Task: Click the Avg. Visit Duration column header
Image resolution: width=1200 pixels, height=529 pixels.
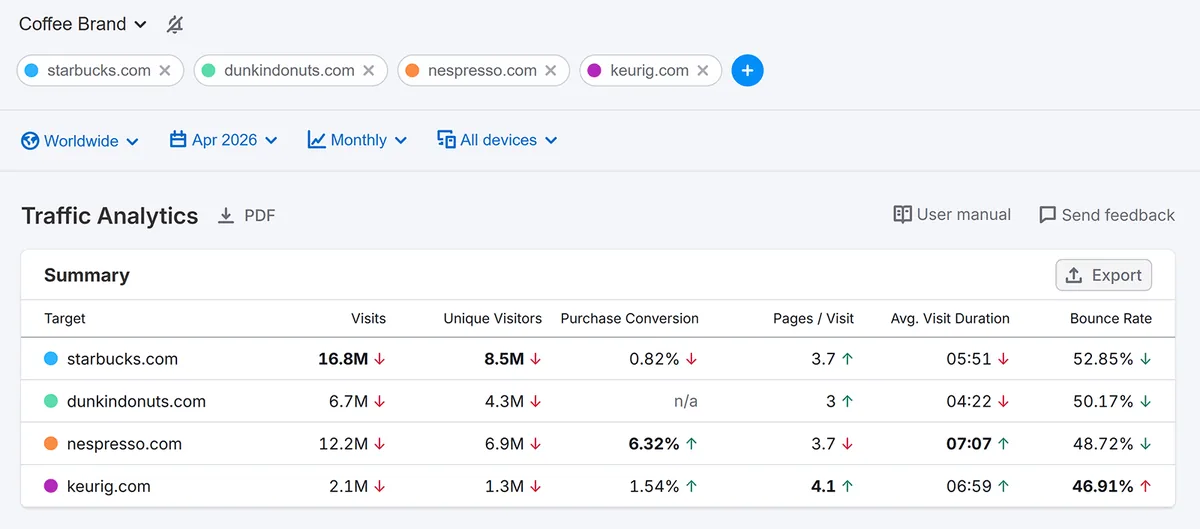Action: click(950, 319)
